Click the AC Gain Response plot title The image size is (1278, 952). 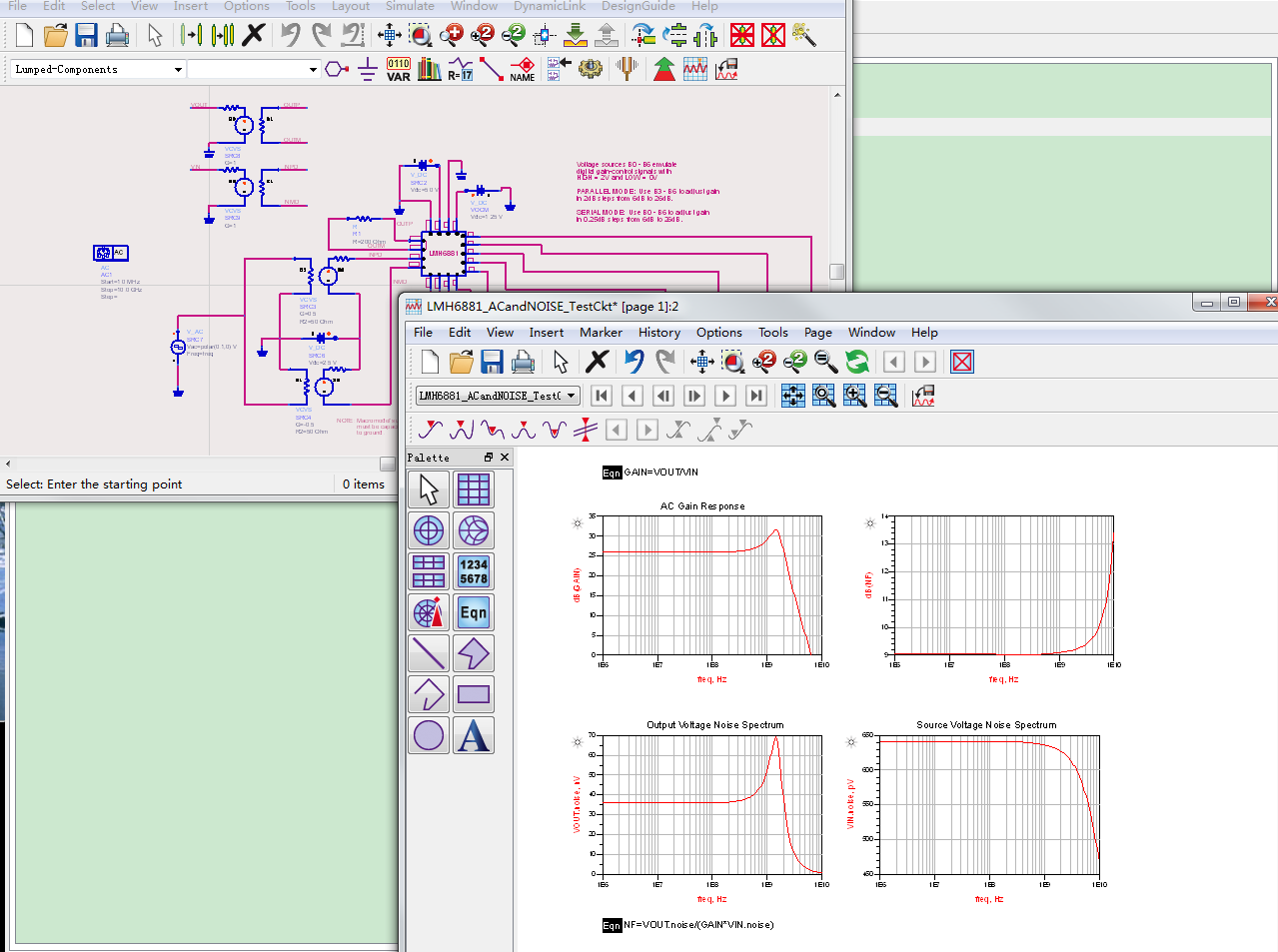tap(702, 505)
